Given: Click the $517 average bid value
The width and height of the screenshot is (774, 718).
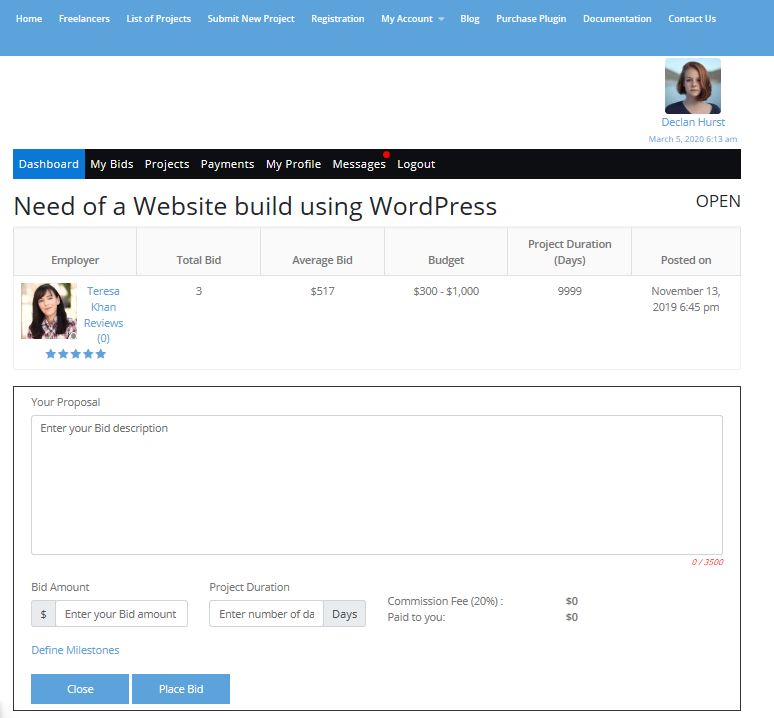Looking at the screenshot, I should (x=322, y=291).
